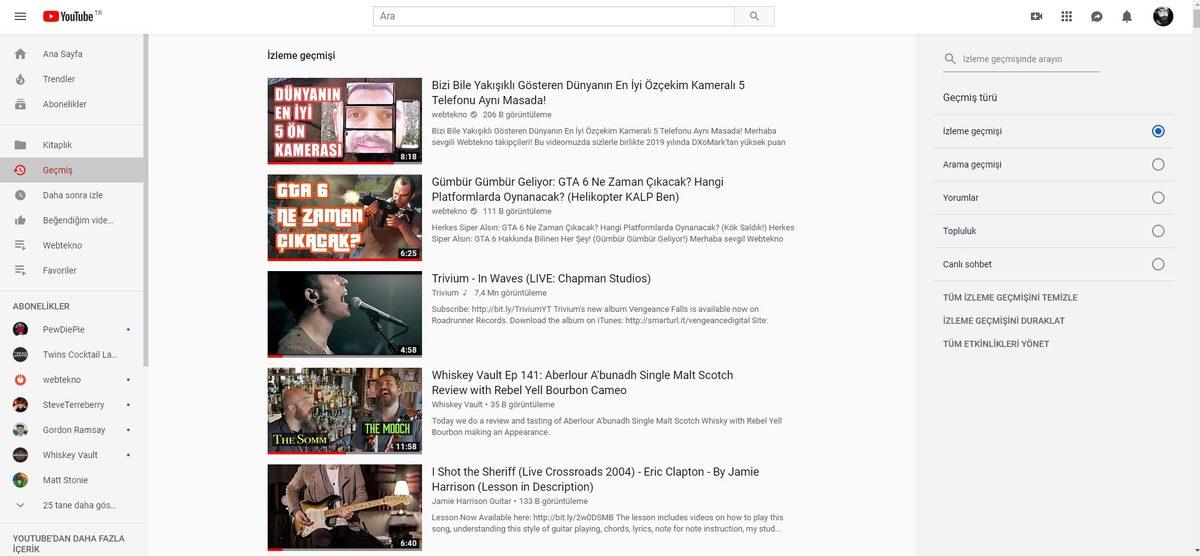The width and height of the screenshot is (1200, 556).
Task: Click the search magnifier button
Action: 754,16
